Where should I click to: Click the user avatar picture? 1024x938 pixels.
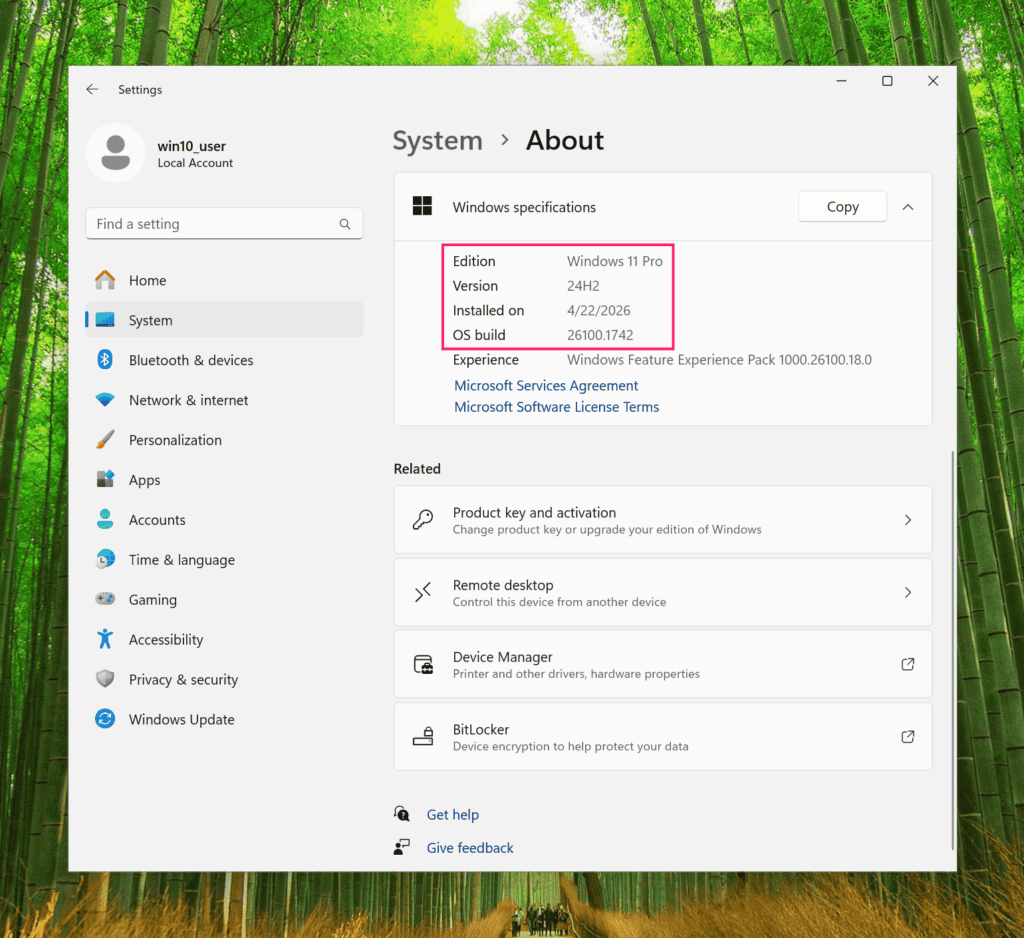tap(116, 153)
